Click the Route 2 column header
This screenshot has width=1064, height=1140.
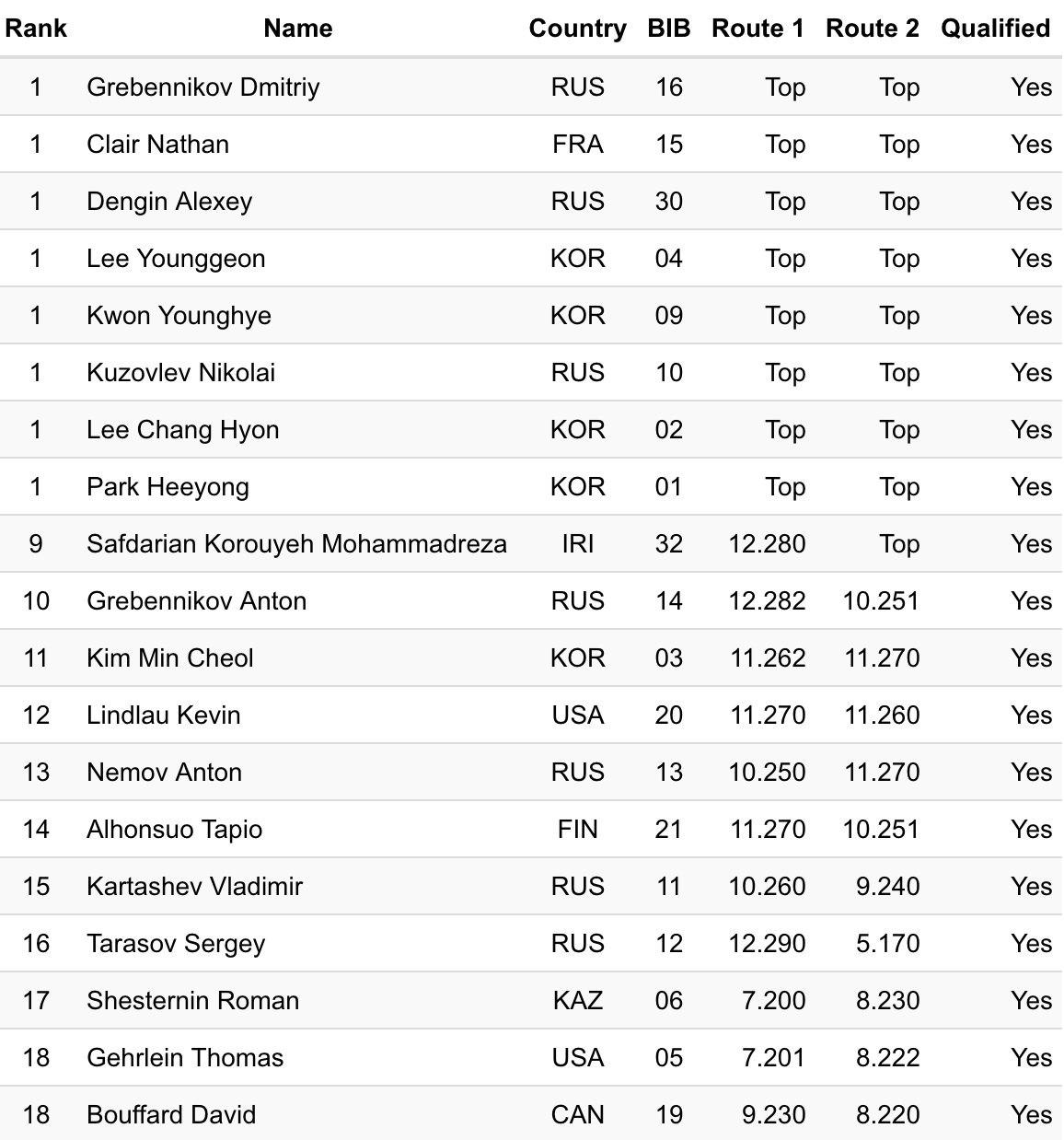[872, 29]
